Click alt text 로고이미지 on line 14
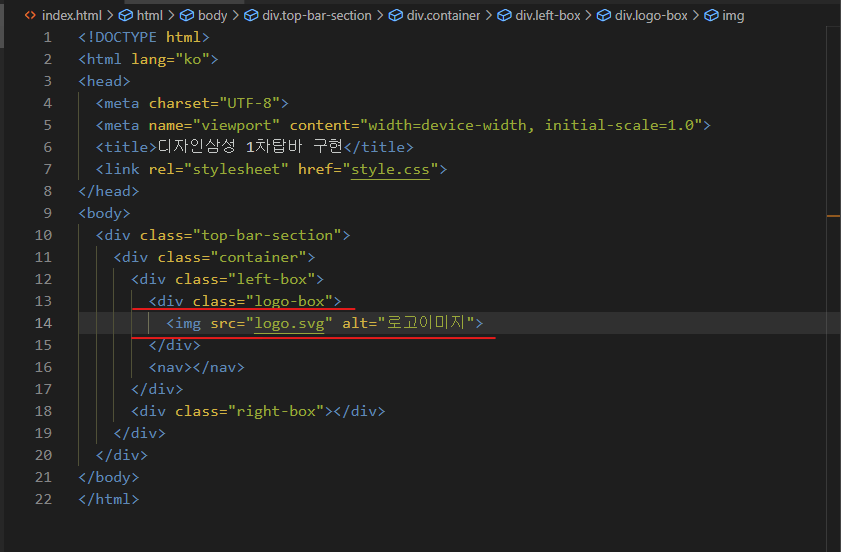Viewport: 841px width, 552px height. (426, 322)
